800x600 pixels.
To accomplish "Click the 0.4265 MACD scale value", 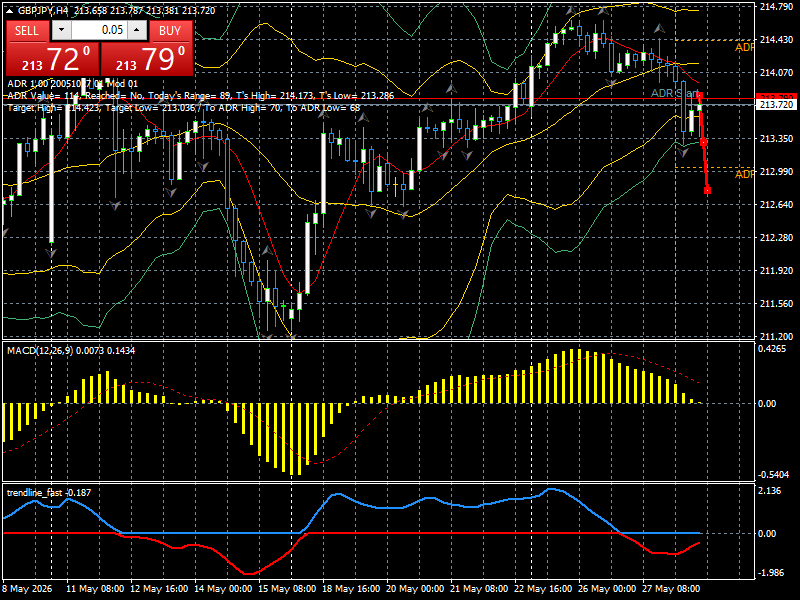I will pos(771,349).
